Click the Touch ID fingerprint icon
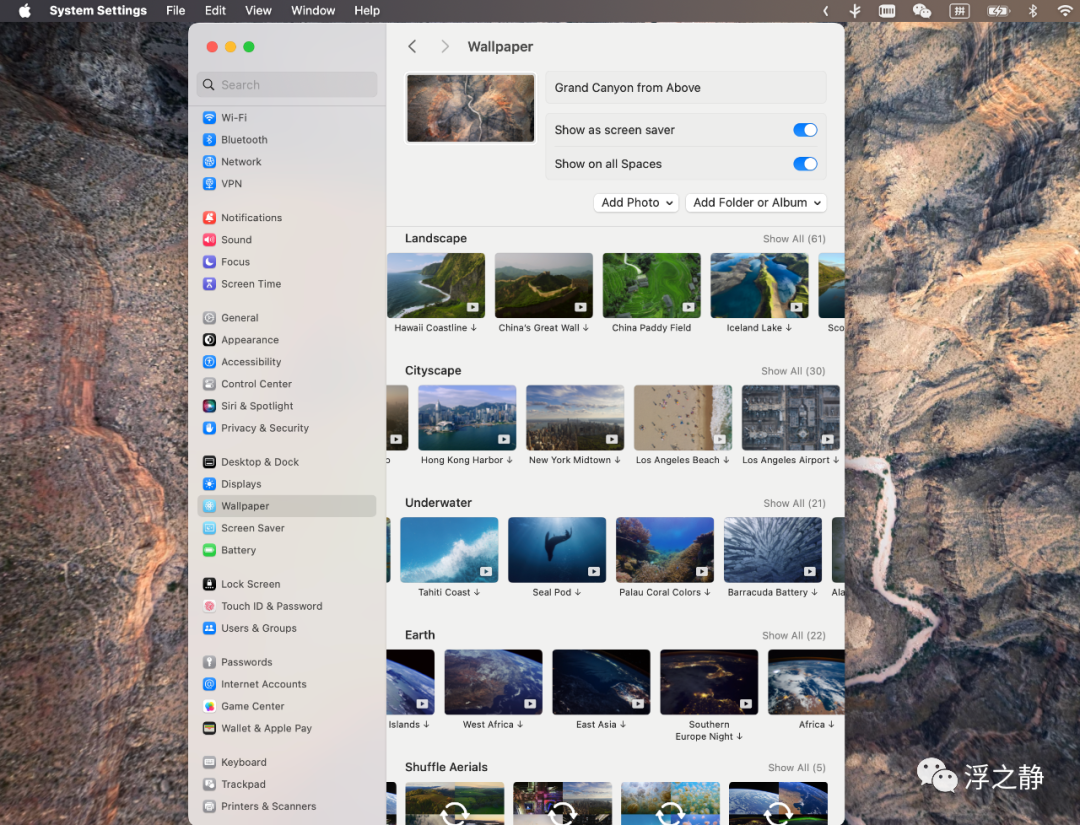Viewport: 1080px width, 825px height. tap(209, 606)
